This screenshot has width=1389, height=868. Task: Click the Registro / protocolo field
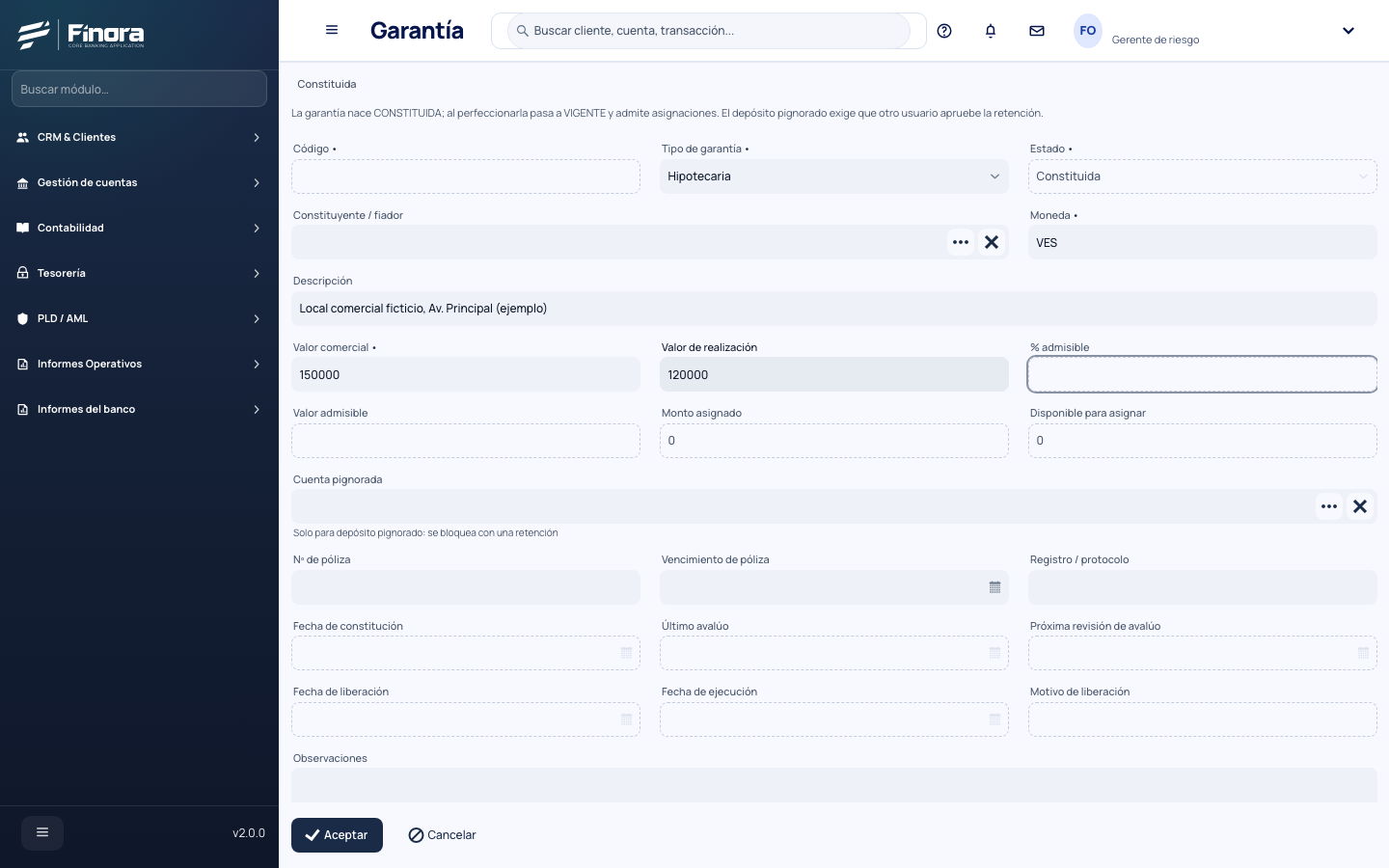(1203, 587)
